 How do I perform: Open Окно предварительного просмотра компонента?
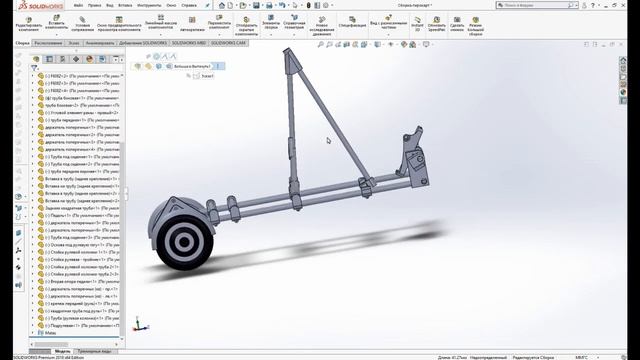click(119, 24)
